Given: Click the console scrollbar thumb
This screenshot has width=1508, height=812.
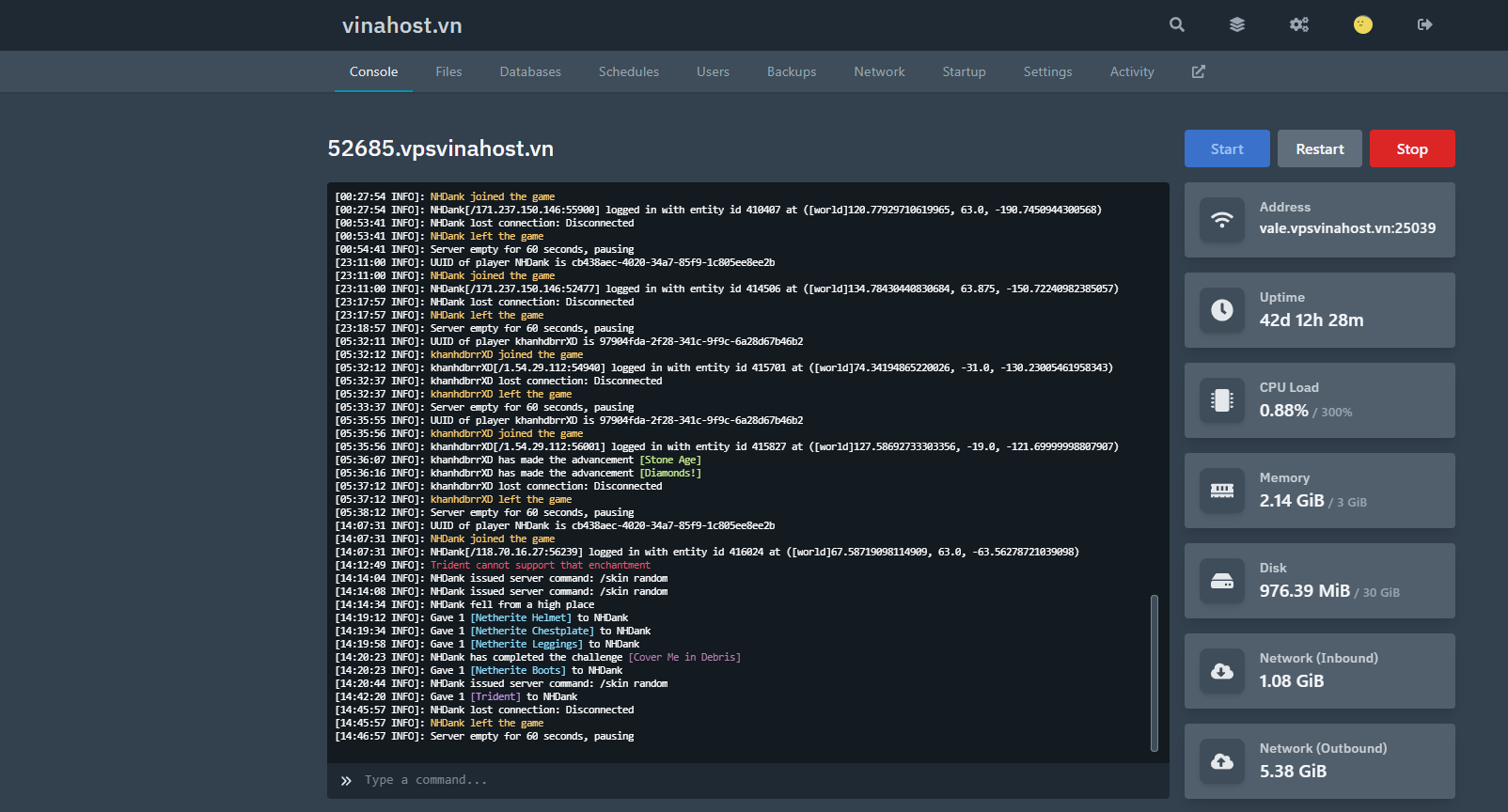Looking at the screenshot, I should click(1154, 672).
